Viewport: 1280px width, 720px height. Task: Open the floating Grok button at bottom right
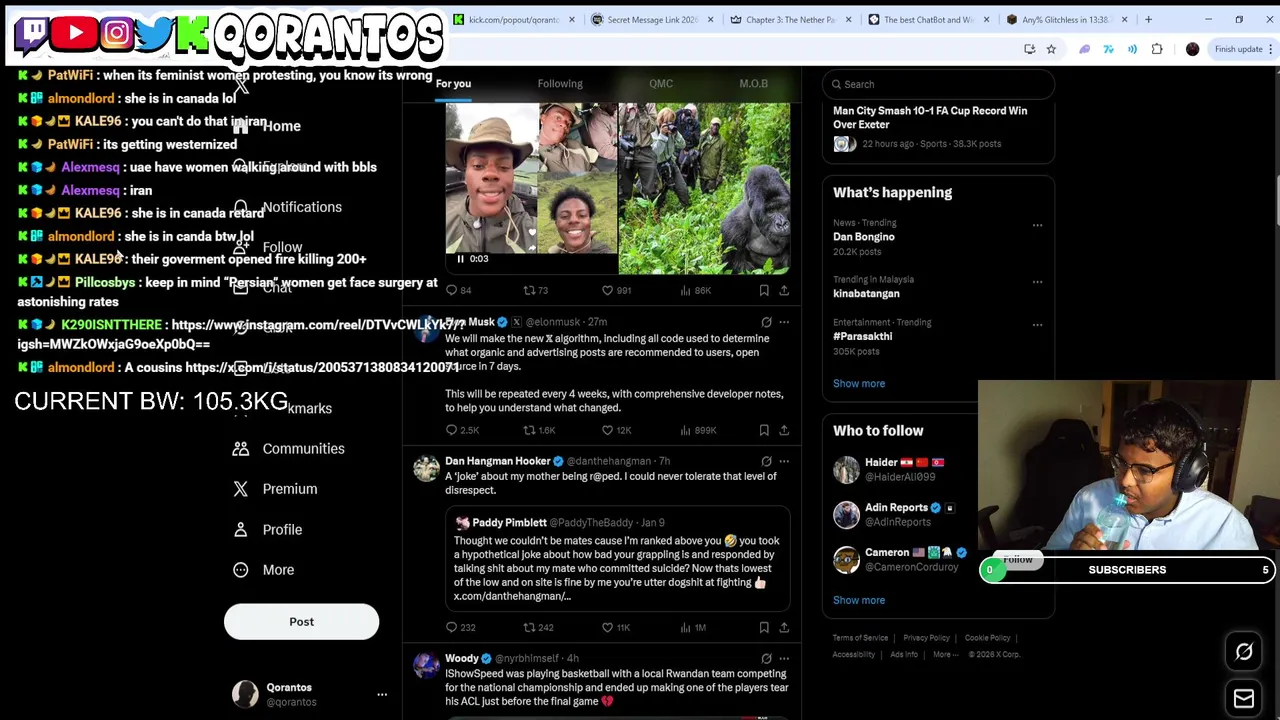(1244, 652)
